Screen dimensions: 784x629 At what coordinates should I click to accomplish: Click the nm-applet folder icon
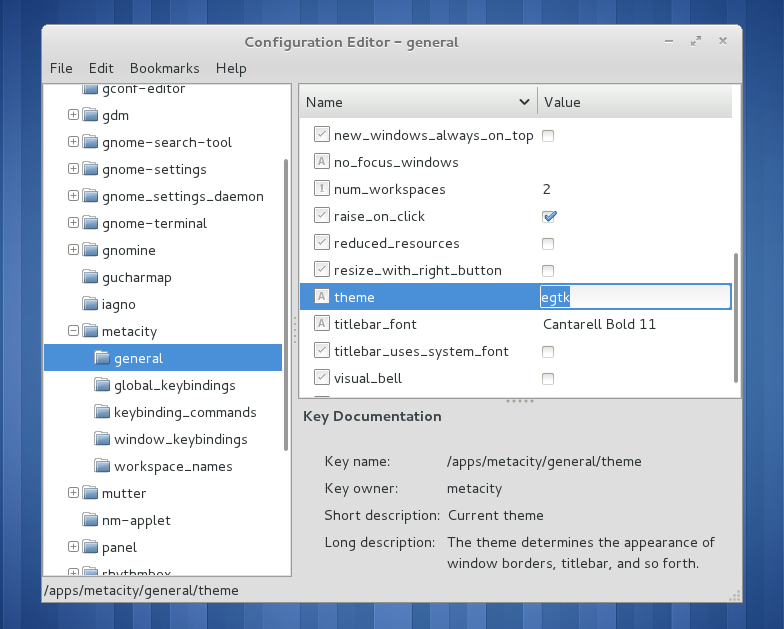(90, 520)
